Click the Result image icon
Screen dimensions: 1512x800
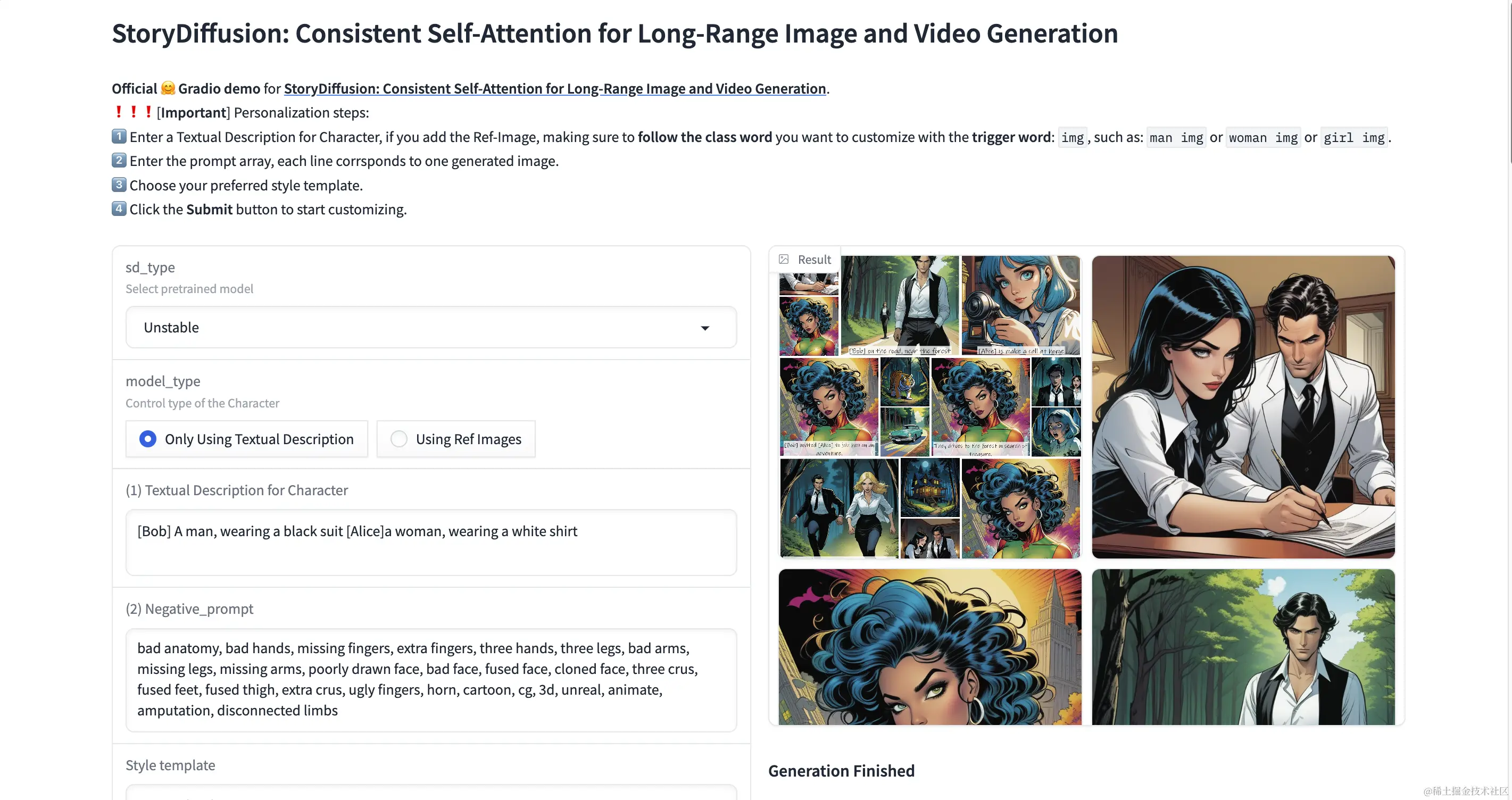coord(784,259)
